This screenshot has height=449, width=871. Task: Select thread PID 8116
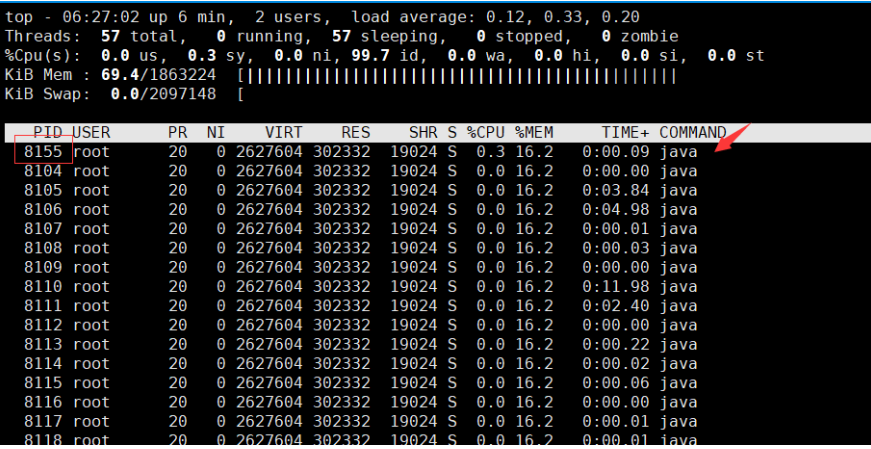[x=43, y=402]
